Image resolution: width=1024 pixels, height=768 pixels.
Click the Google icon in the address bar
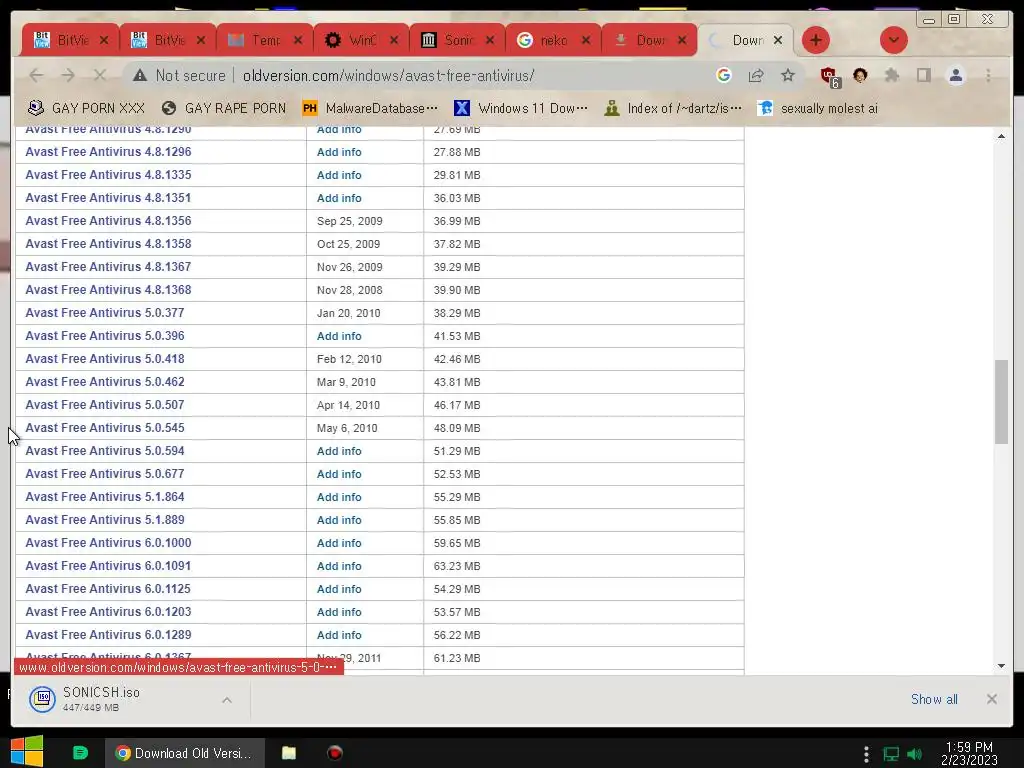point(724,76)
